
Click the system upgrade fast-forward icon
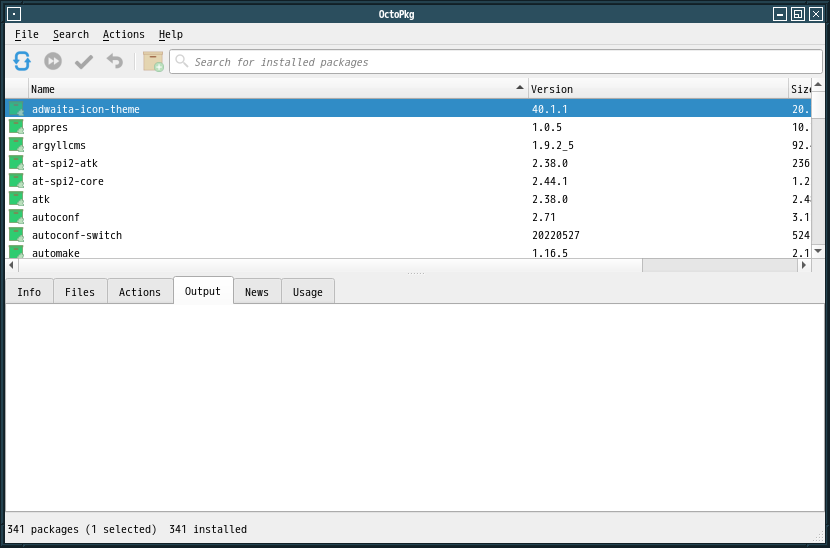[x=53, y=61]
